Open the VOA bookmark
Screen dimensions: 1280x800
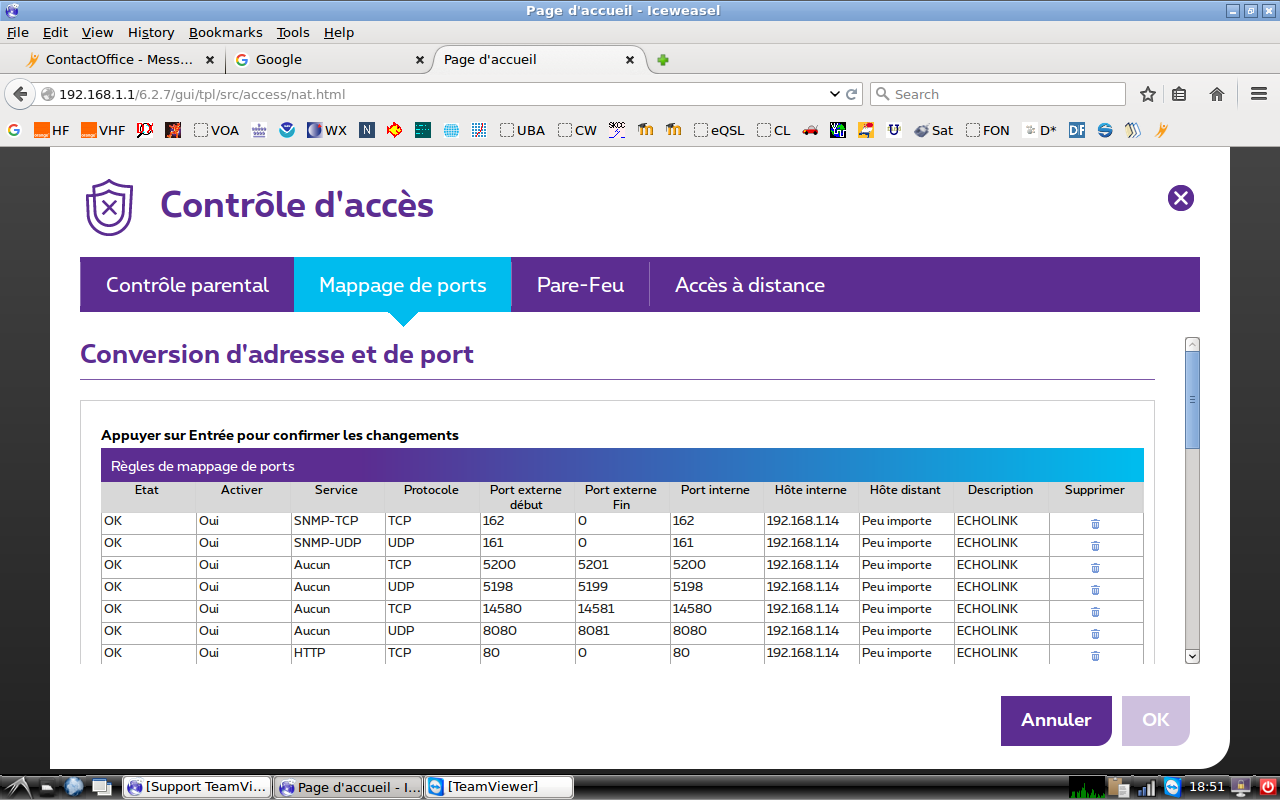pyautogui.click(x=216, y=130)
